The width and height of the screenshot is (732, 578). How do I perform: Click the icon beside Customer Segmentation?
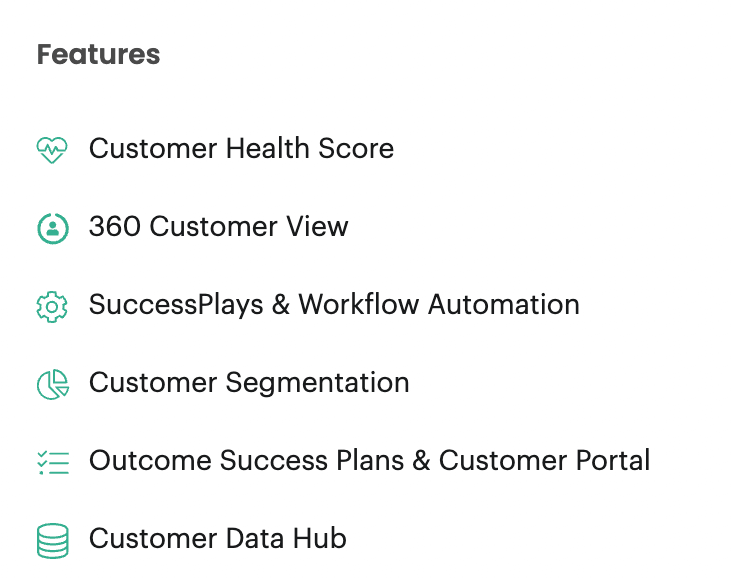pos(53,384)
